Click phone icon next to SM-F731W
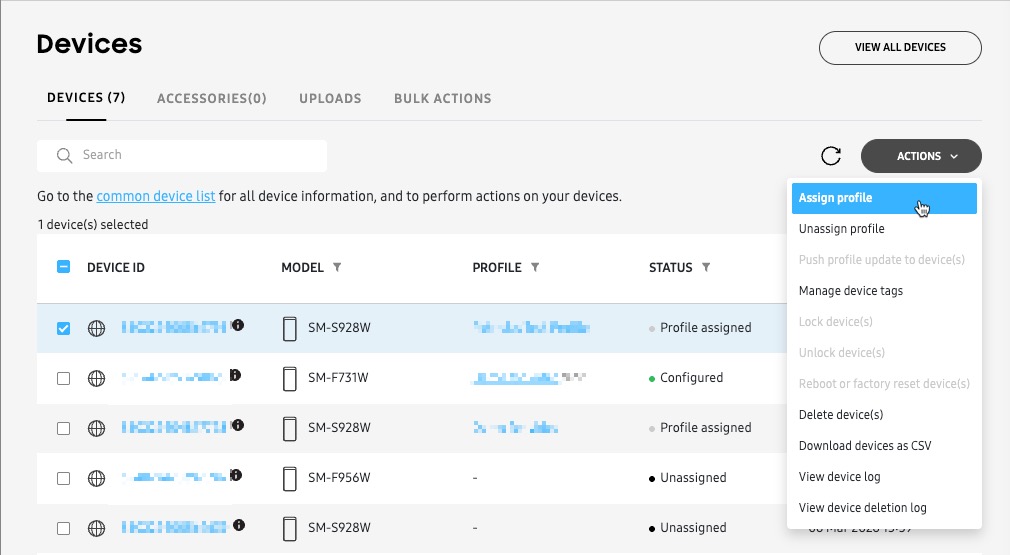Screen dimensions: 1010x555 pyautogui.click(x=290, y=379)
